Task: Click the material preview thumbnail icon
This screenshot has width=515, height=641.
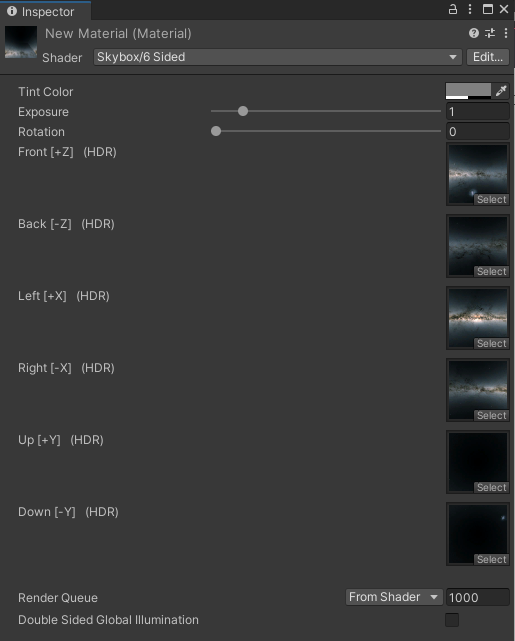Action: (x=21, y=43)
